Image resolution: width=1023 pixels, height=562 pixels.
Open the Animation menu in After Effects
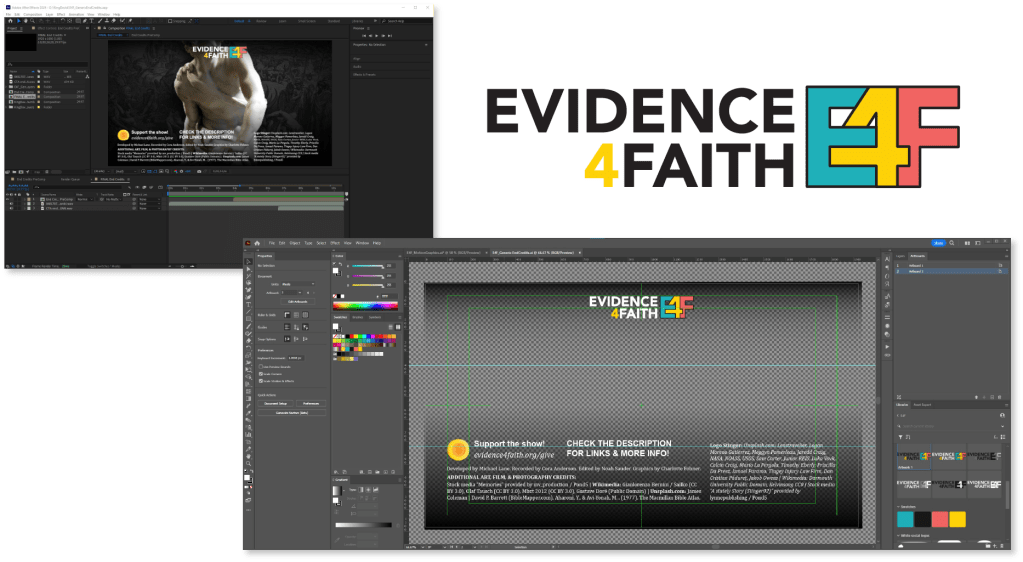click(76, 14)
